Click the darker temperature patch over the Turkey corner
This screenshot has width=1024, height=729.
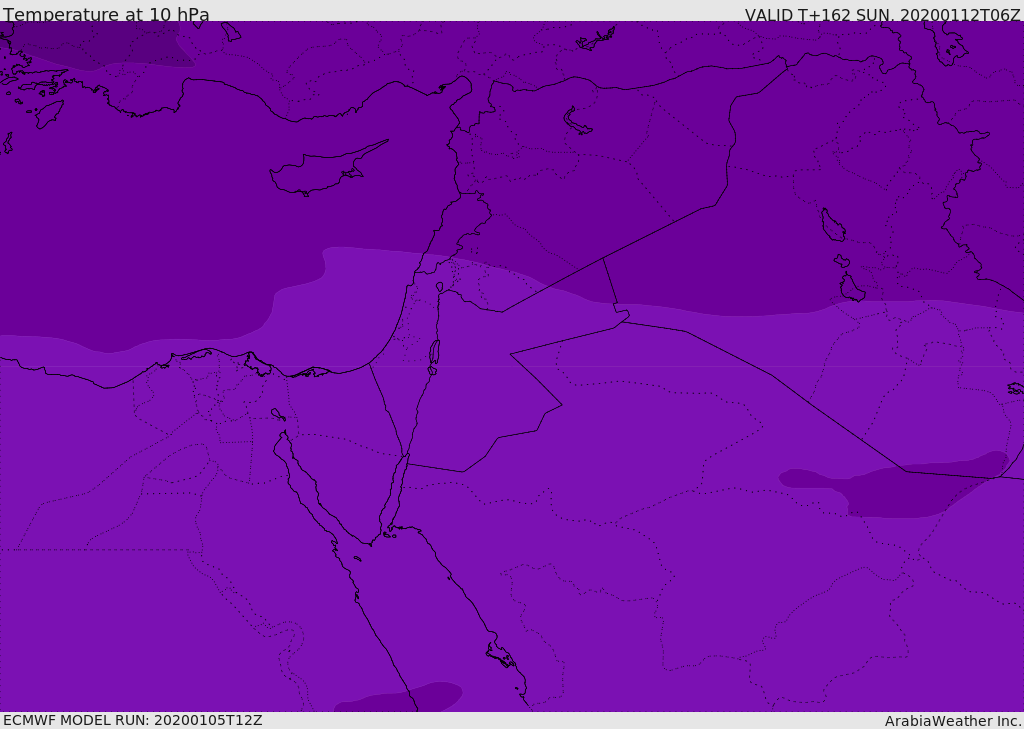pos(98,44)
